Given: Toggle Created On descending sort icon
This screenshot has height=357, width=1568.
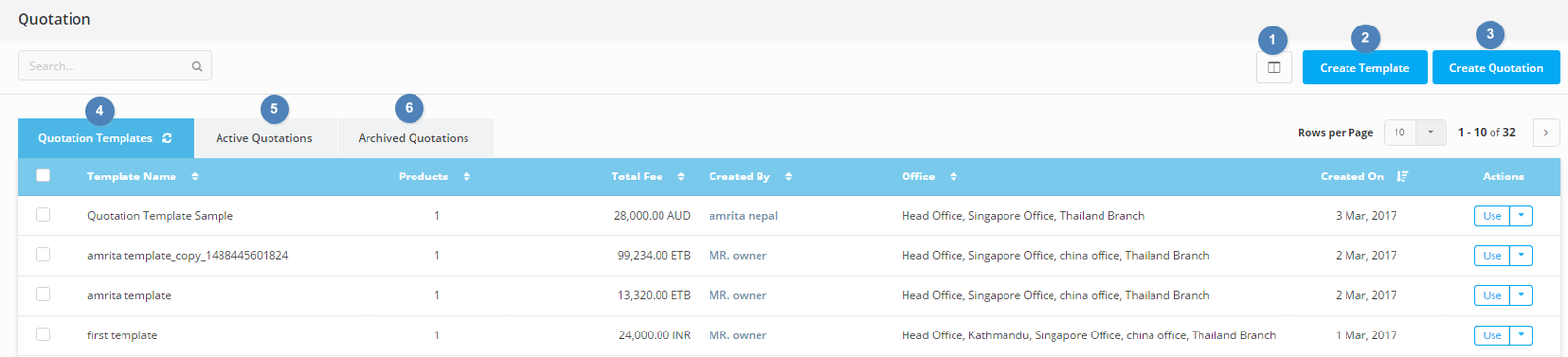Looking at the screenshot, I should [1402, 177].
